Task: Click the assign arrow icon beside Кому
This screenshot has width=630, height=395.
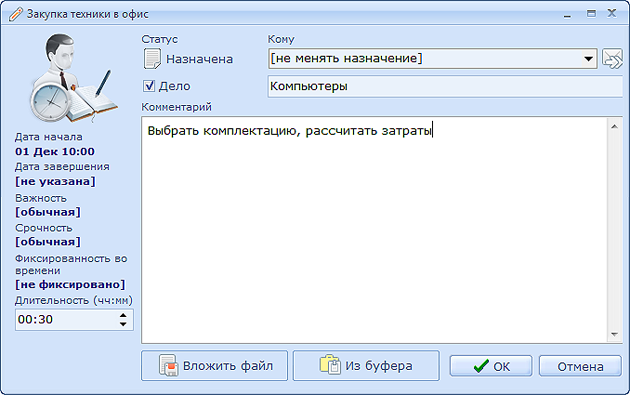Action: (x=612, y=59)
